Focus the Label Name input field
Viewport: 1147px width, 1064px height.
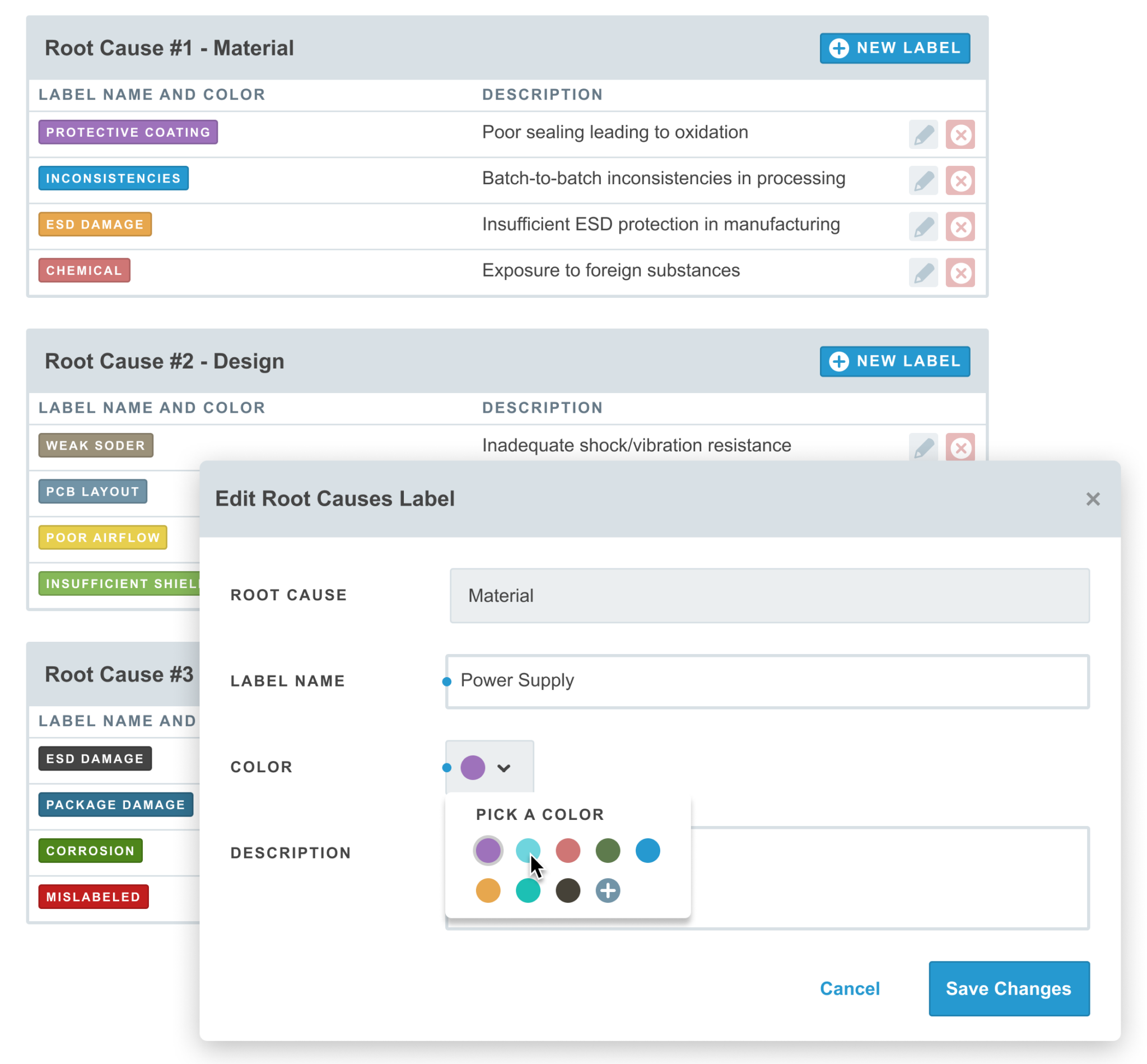[x=767, y=681]
